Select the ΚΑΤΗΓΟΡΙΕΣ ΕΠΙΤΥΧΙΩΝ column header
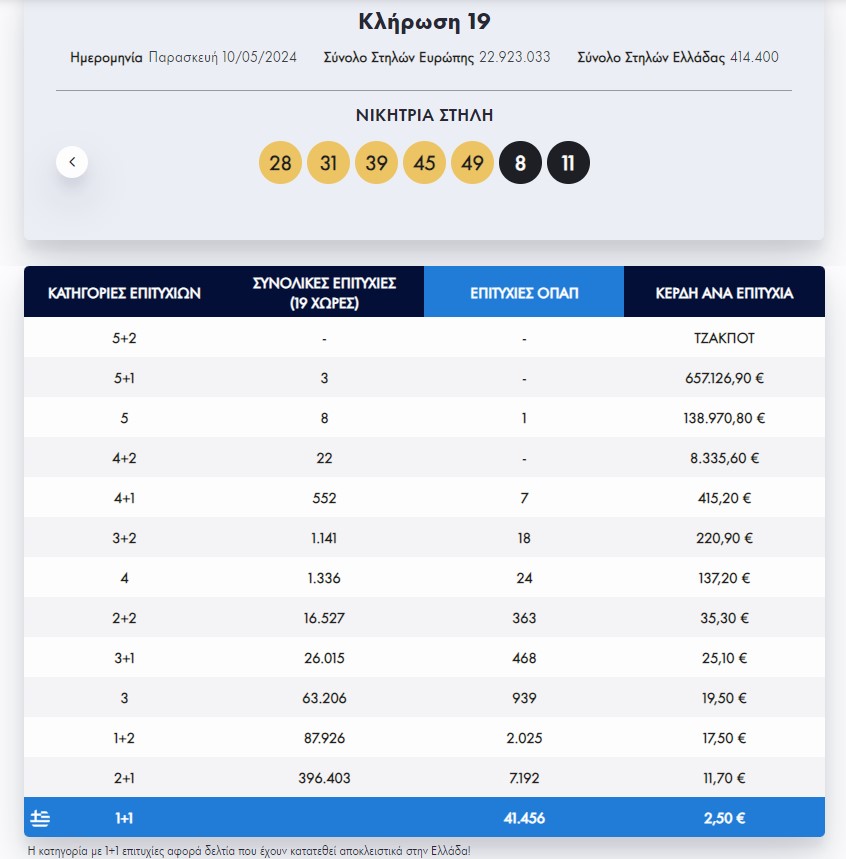Image resolution: width=846 pixels, height=859 pixels. point(124,293)
